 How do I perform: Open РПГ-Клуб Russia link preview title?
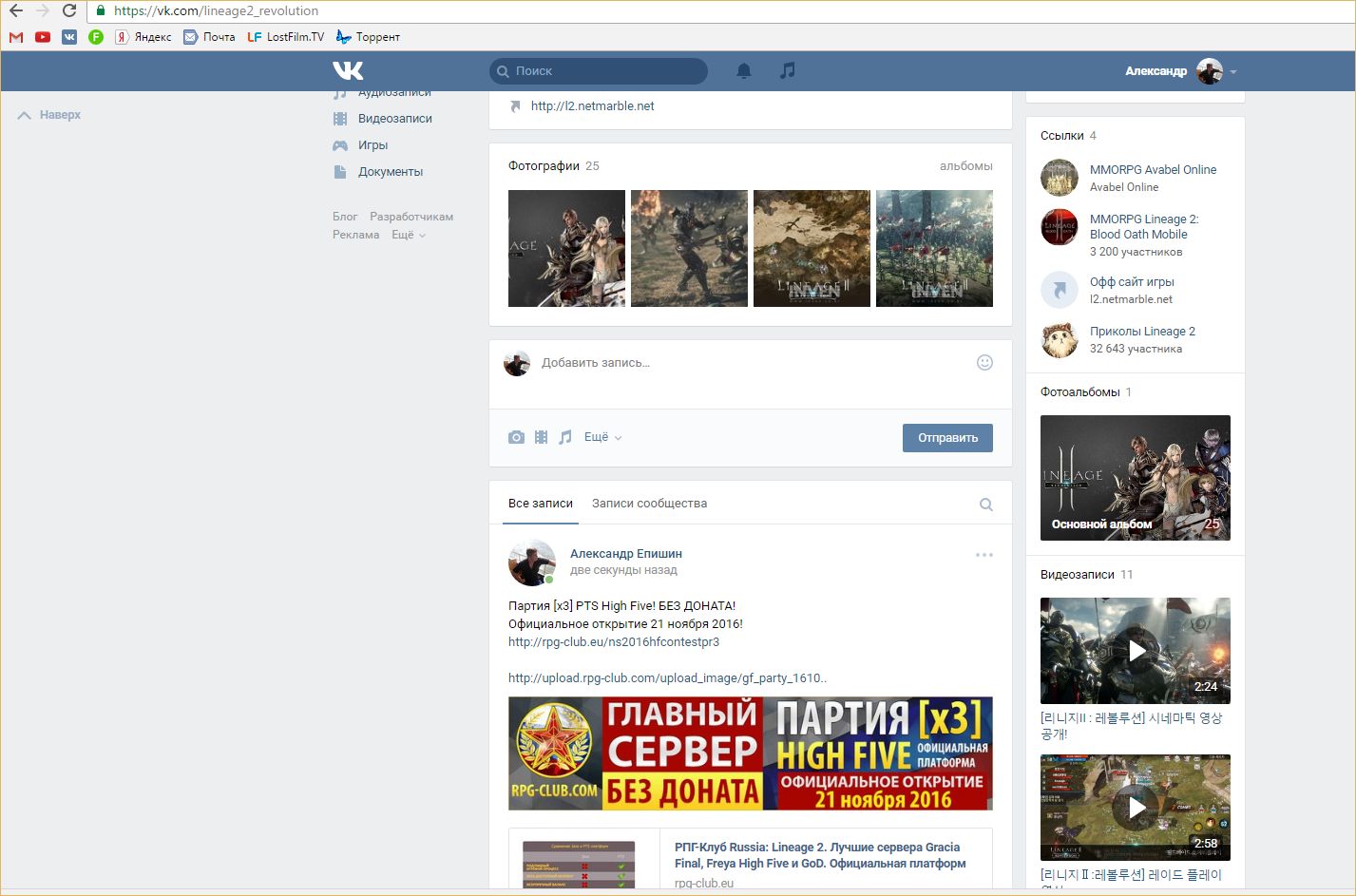[820, 855]
